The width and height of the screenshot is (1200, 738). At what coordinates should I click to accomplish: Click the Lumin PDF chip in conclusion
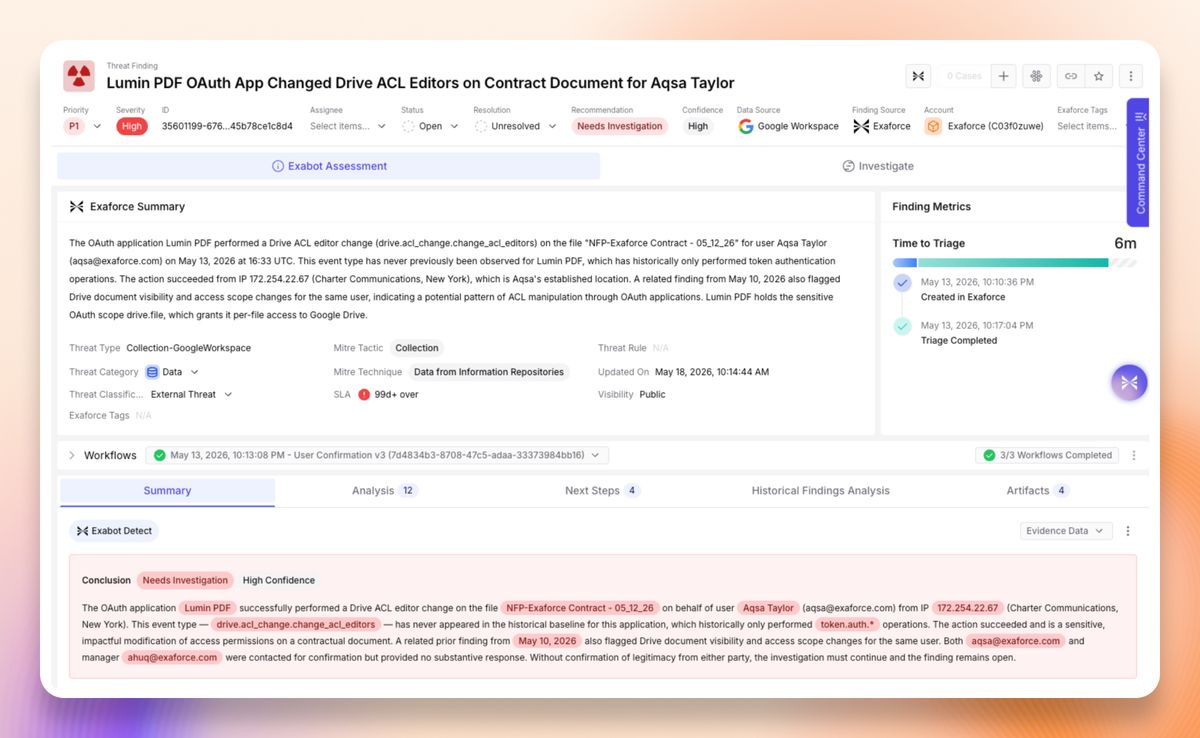[208, 608]
